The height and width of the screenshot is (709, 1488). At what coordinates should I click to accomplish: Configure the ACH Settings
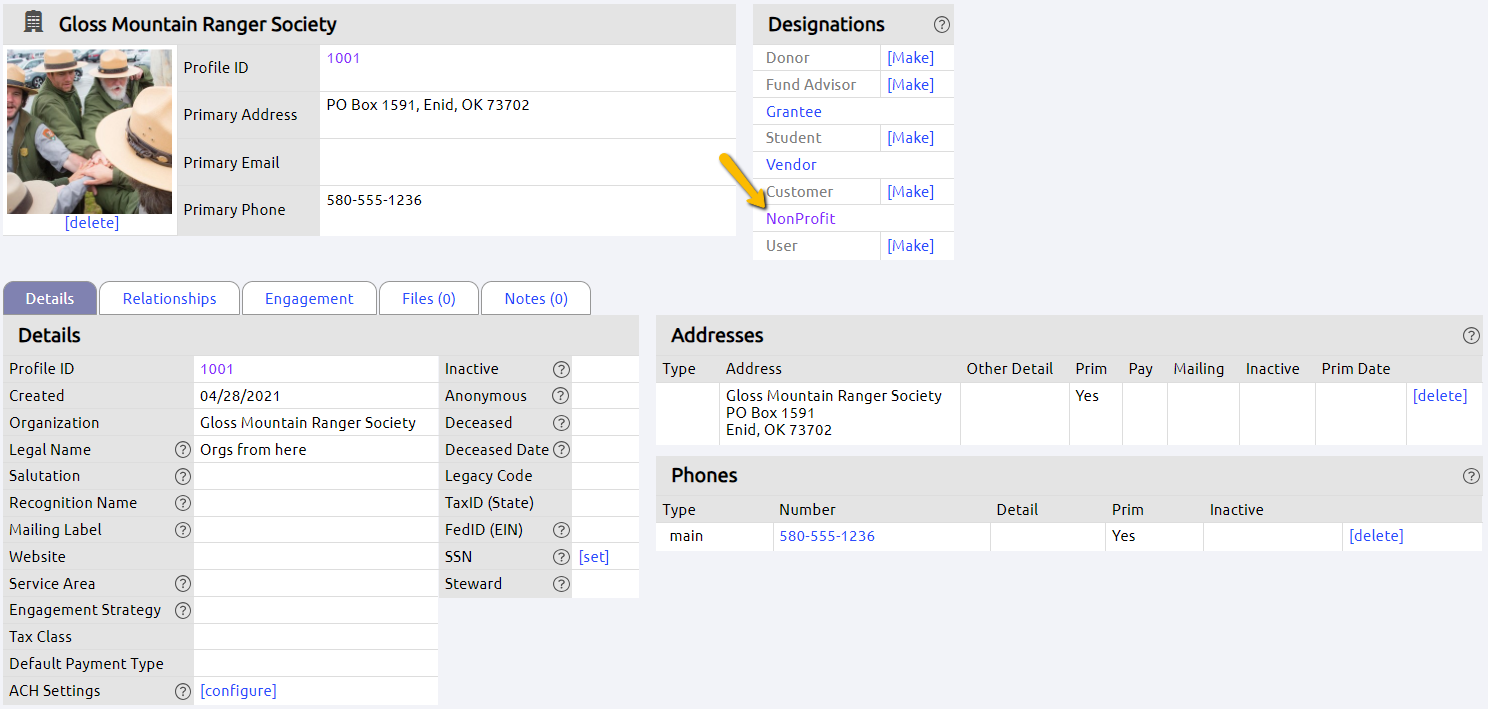pyautogui.click(x=238, y=690)
